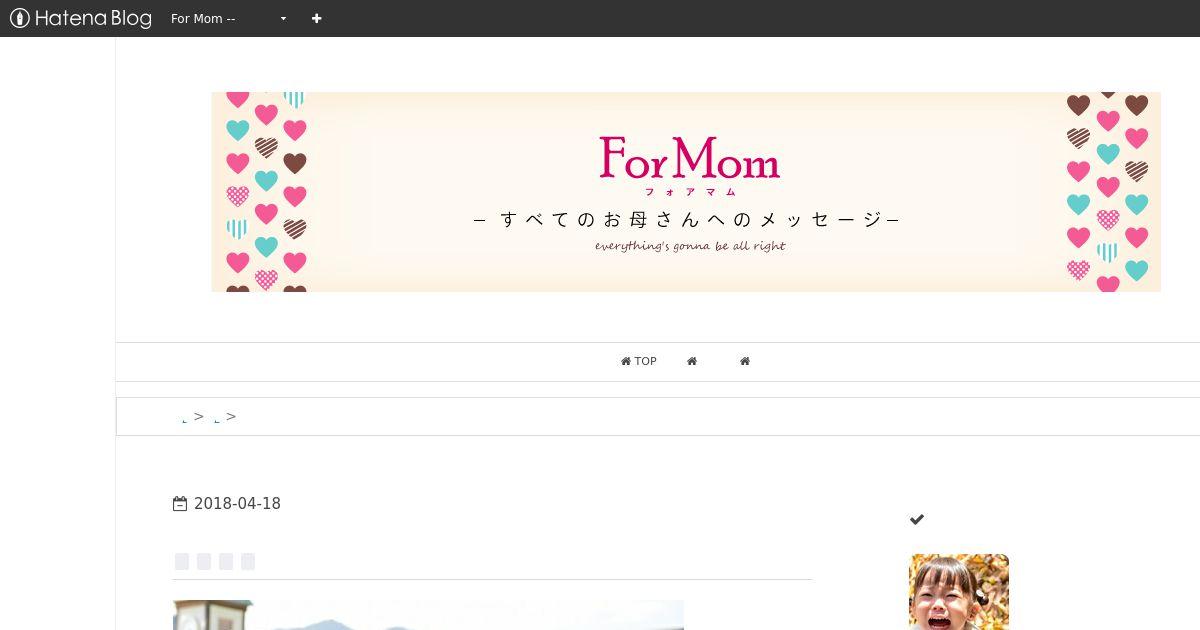Click the pink For Mom logo text
Viewport: 1200px width, 630px height.
click(690, 158)
